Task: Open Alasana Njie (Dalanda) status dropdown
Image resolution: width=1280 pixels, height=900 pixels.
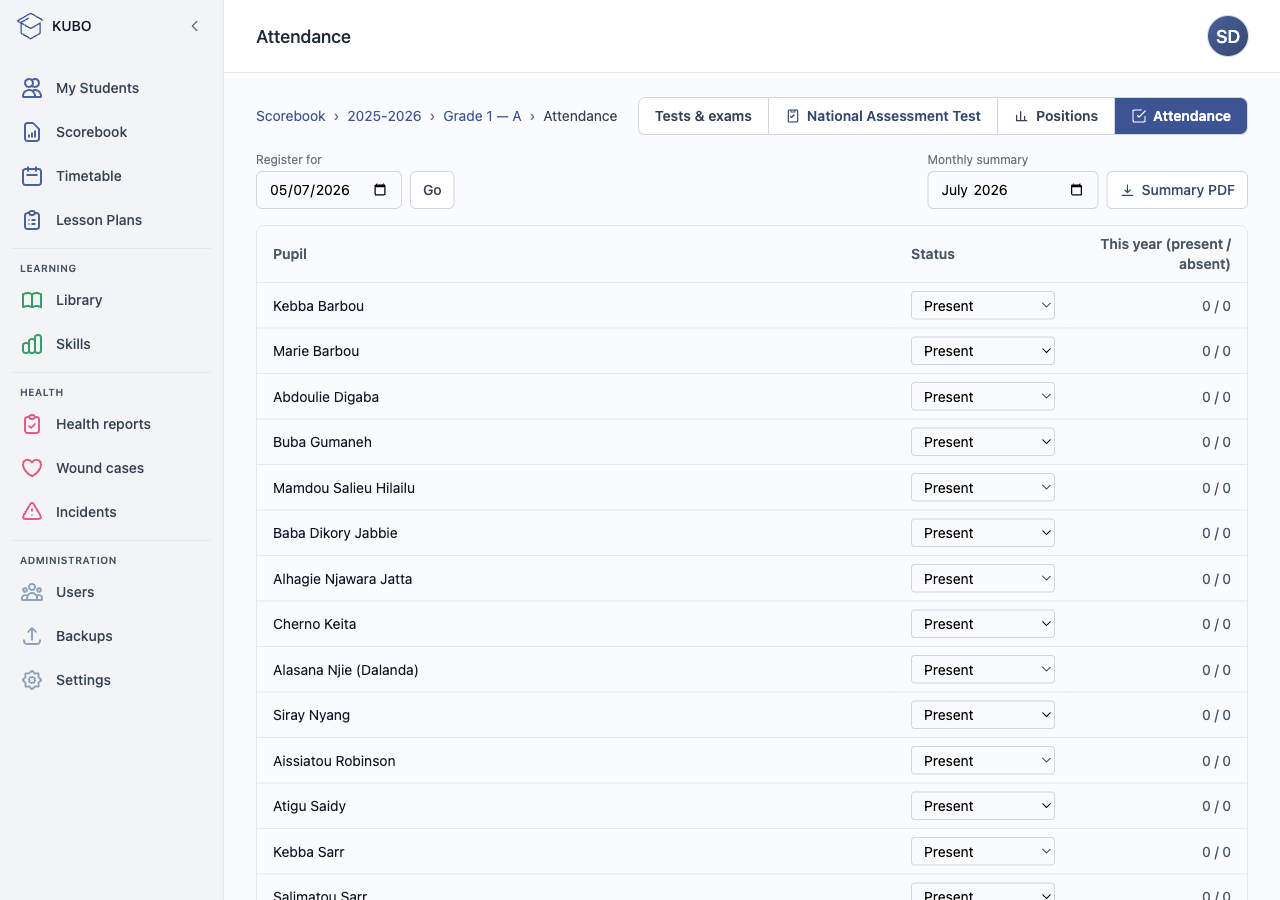Action: (983, 670)
